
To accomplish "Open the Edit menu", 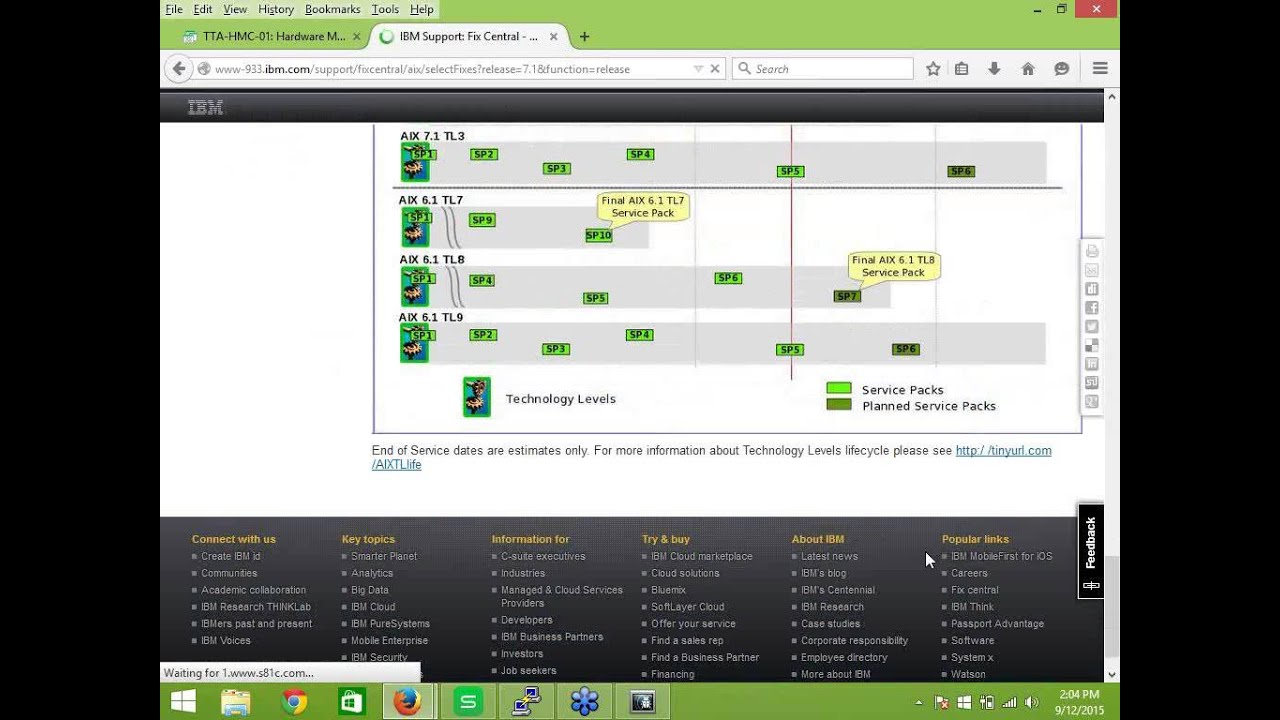I will pos(203,9).
